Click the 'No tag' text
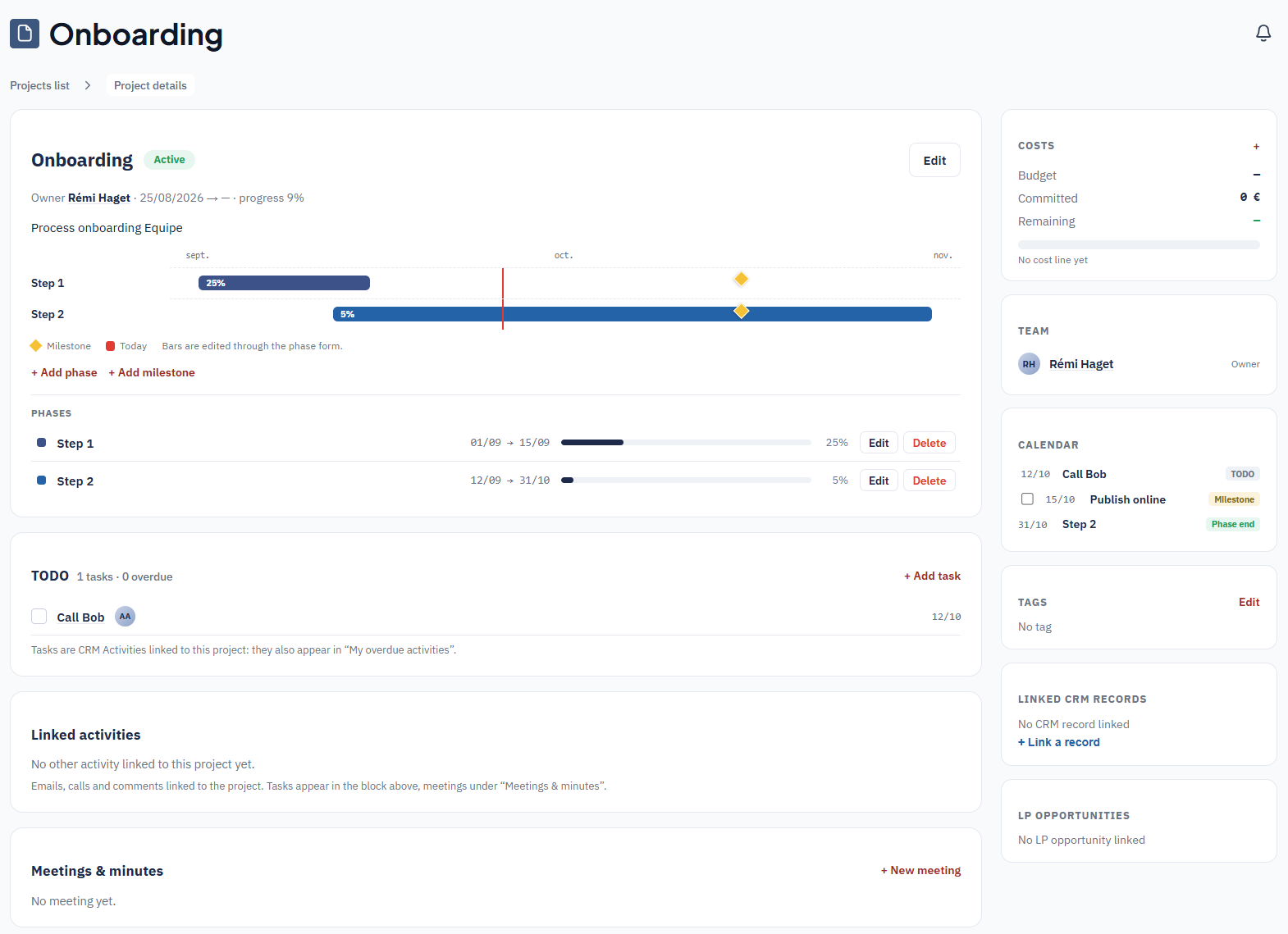This screenshot has height=934, width=1288. pos(1035,626)
